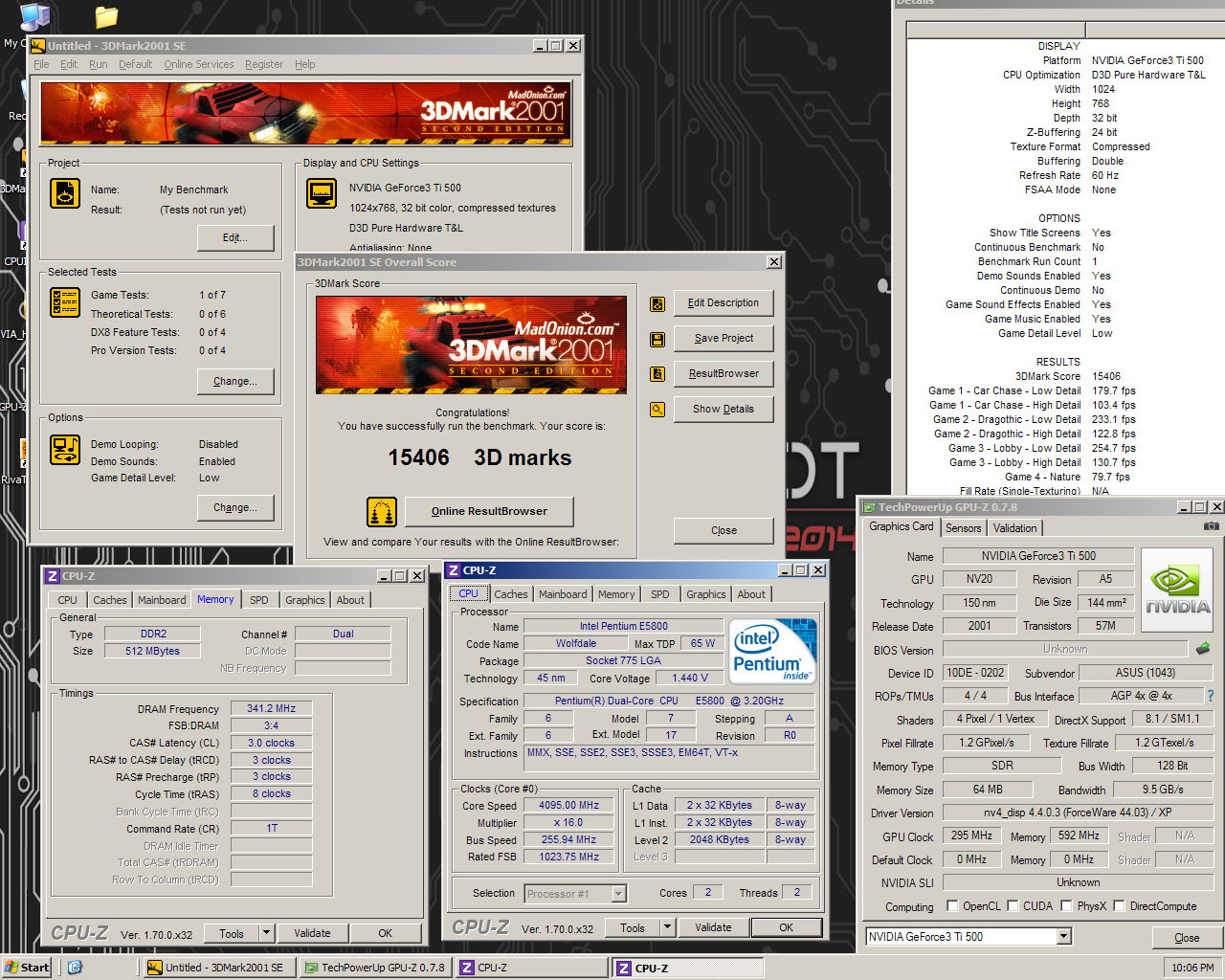This screenshot has height=980, width=1225.
Task: Click the ResultBrowser icon beside its button
Action: tap(657, 374)
